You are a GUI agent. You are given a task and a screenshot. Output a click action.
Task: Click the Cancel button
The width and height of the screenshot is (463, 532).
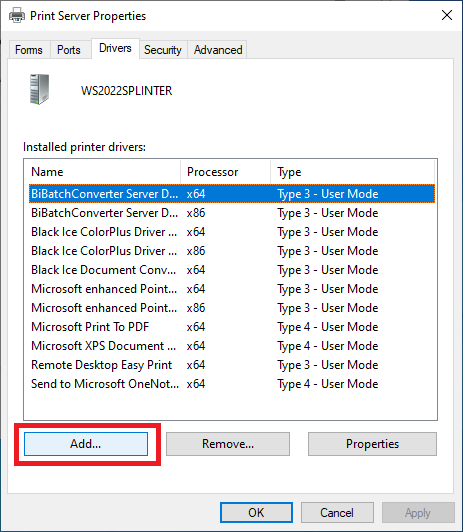337,512
